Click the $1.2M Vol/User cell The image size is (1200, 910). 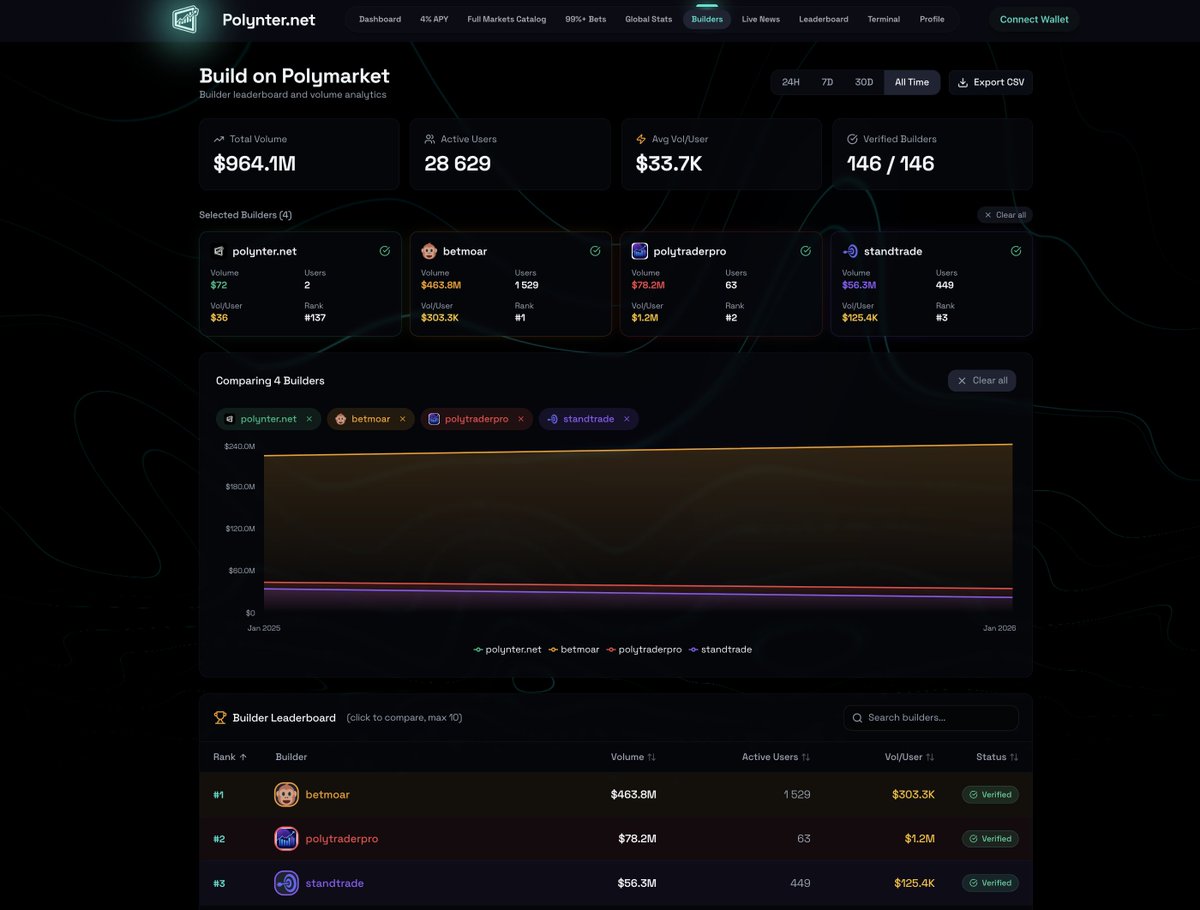click(x=920, y=839)
